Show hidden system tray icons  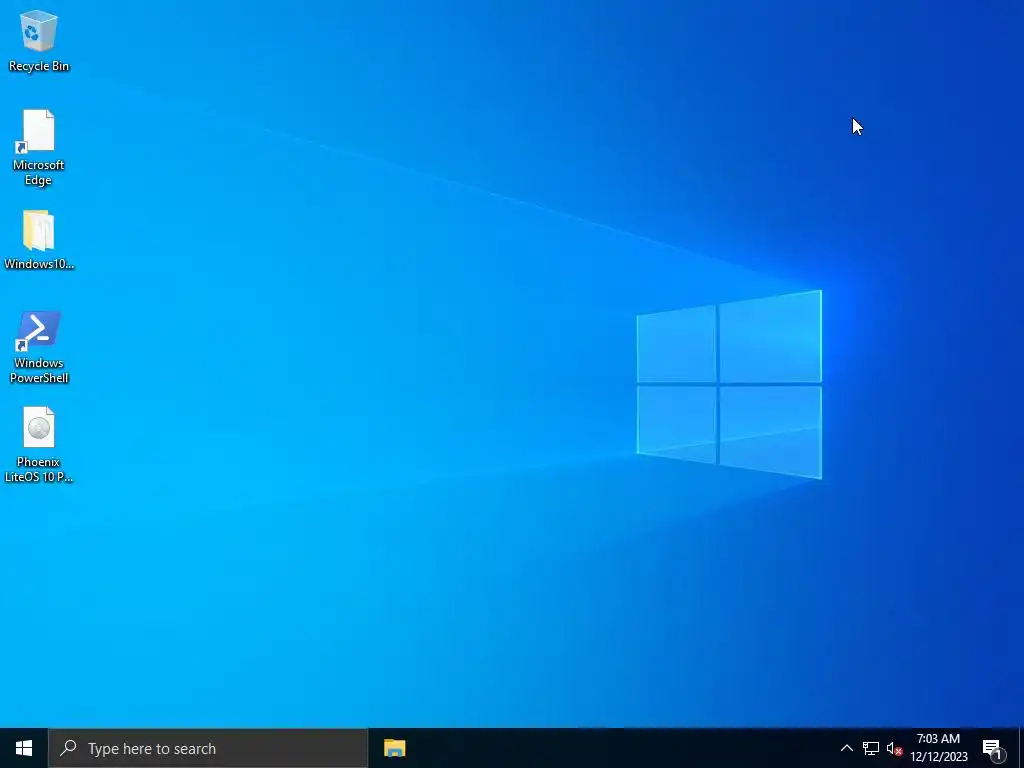(846, 748)
